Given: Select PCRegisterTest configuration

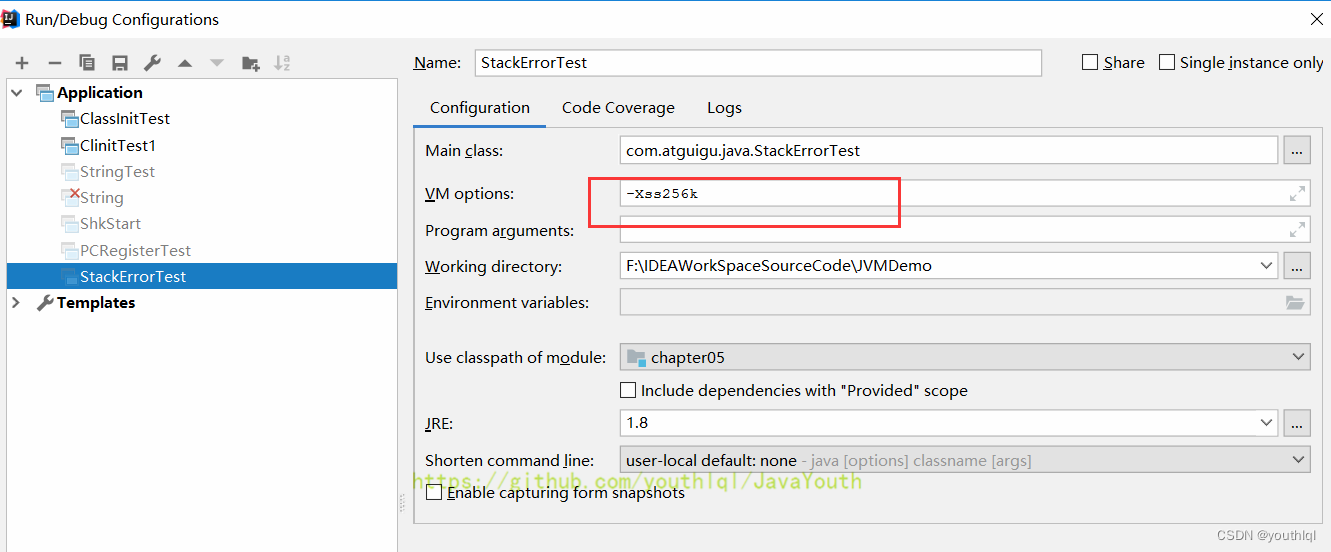Looking at the screenshot, I should tap(135, 250).
